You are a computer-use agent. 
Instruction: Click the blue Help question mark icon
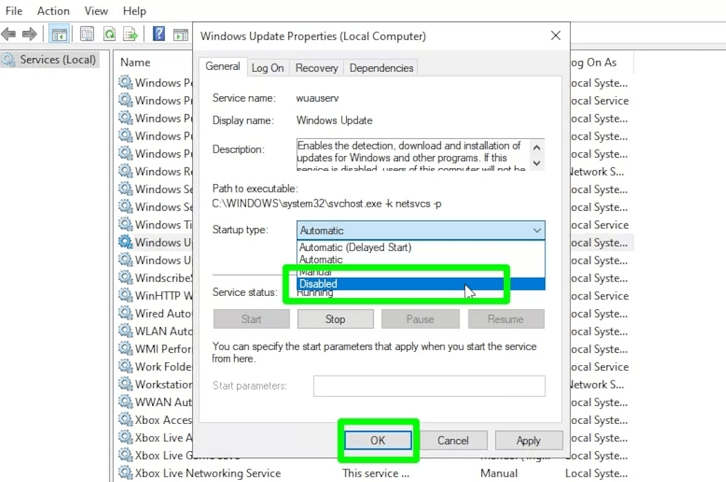coord(159,33)
